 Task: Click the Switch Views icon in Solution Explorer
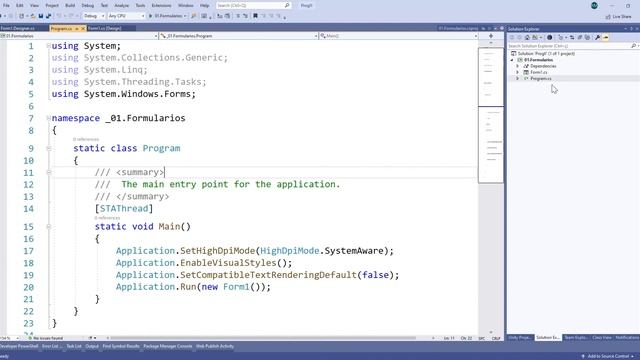[535, 37]
